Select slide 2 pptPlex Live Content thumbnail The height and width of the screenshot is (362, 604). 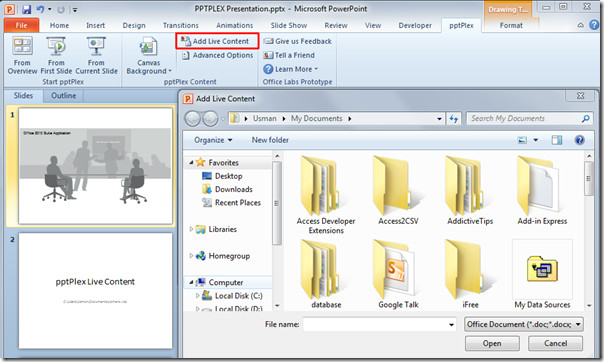[x=96, y=291]
